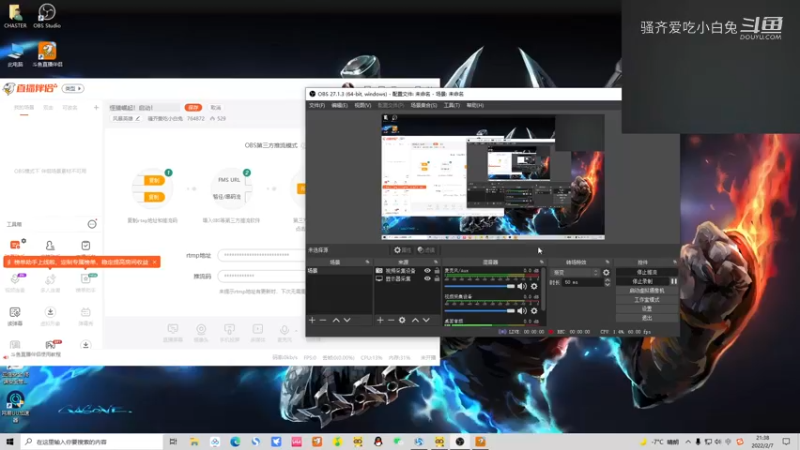Viewport: 800px width, 450px height.
Task: Hide the 显示器采集 source via eye icon
Action: click(427, 279)
